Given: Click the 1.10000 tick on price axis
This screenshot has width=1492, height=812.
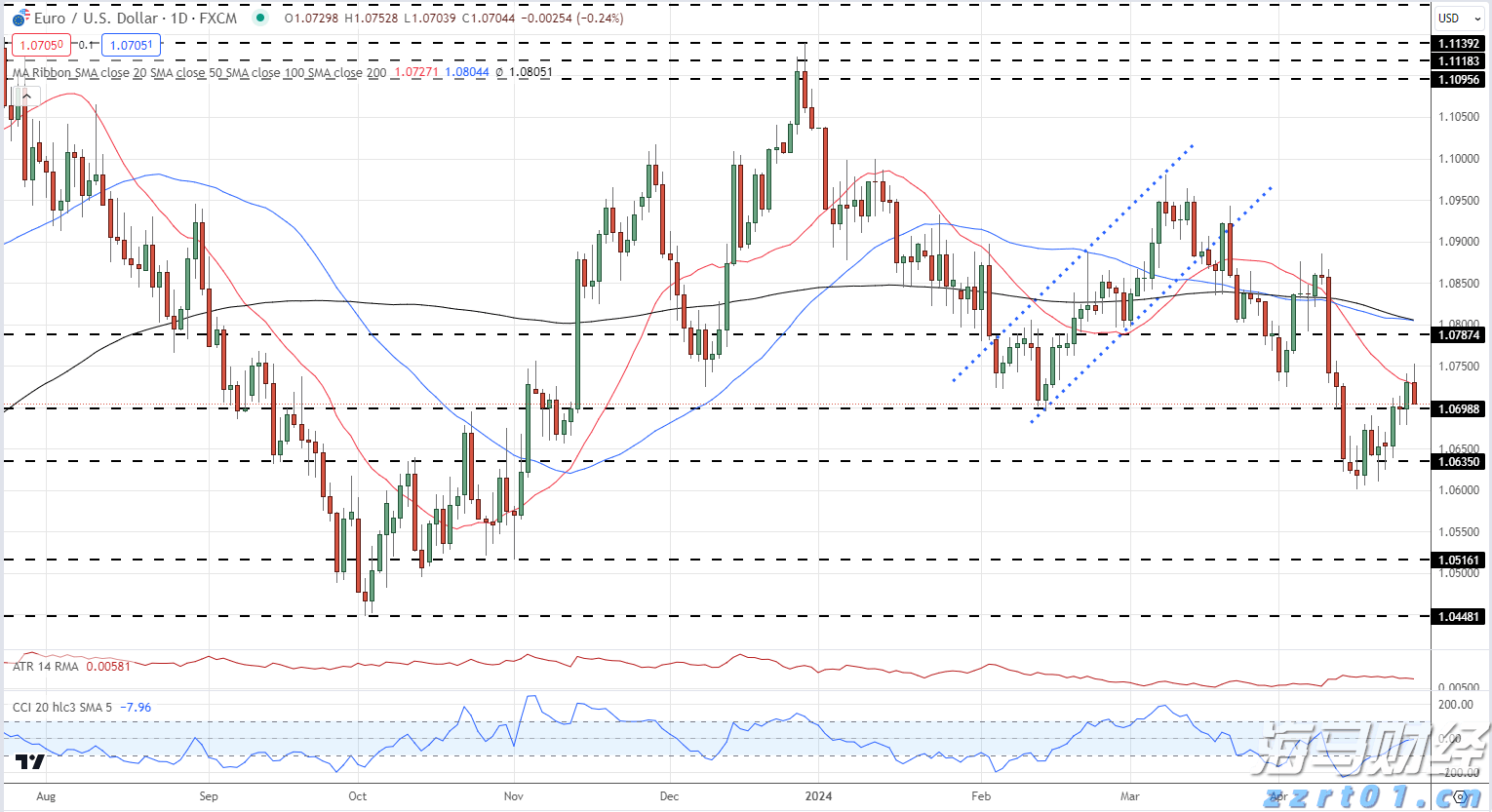Looking at the screenshot, I should click(x=1459, y=159).
